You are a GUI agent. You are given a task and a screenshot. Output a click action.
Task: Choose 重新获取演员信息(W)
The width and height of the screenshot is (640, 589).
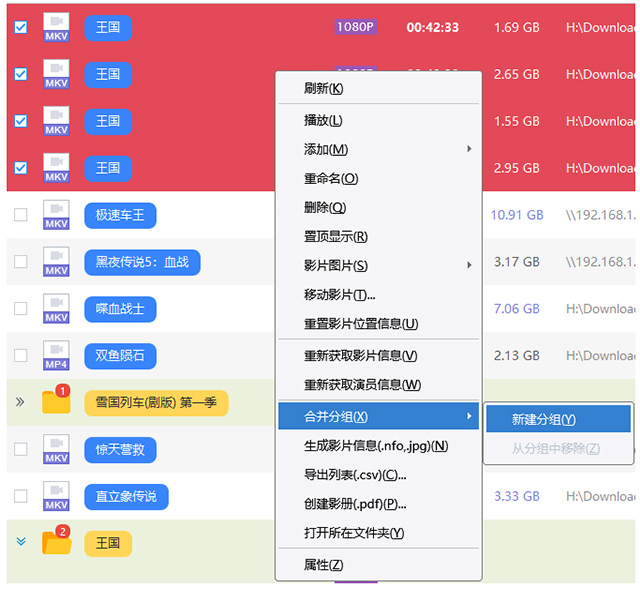pyautogui.click(x=378, y=385)
